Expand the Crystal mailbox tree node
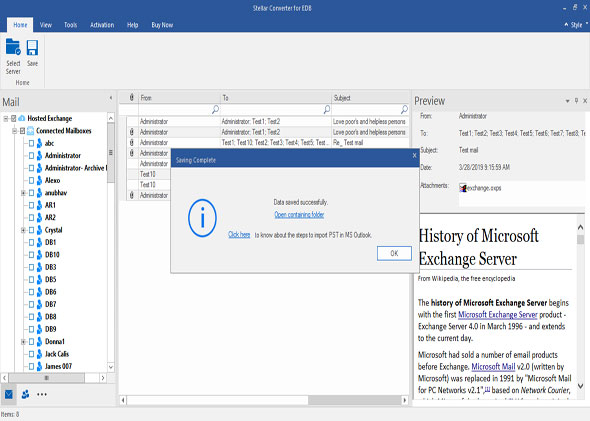The image size is (590, 421). [23, 230]
